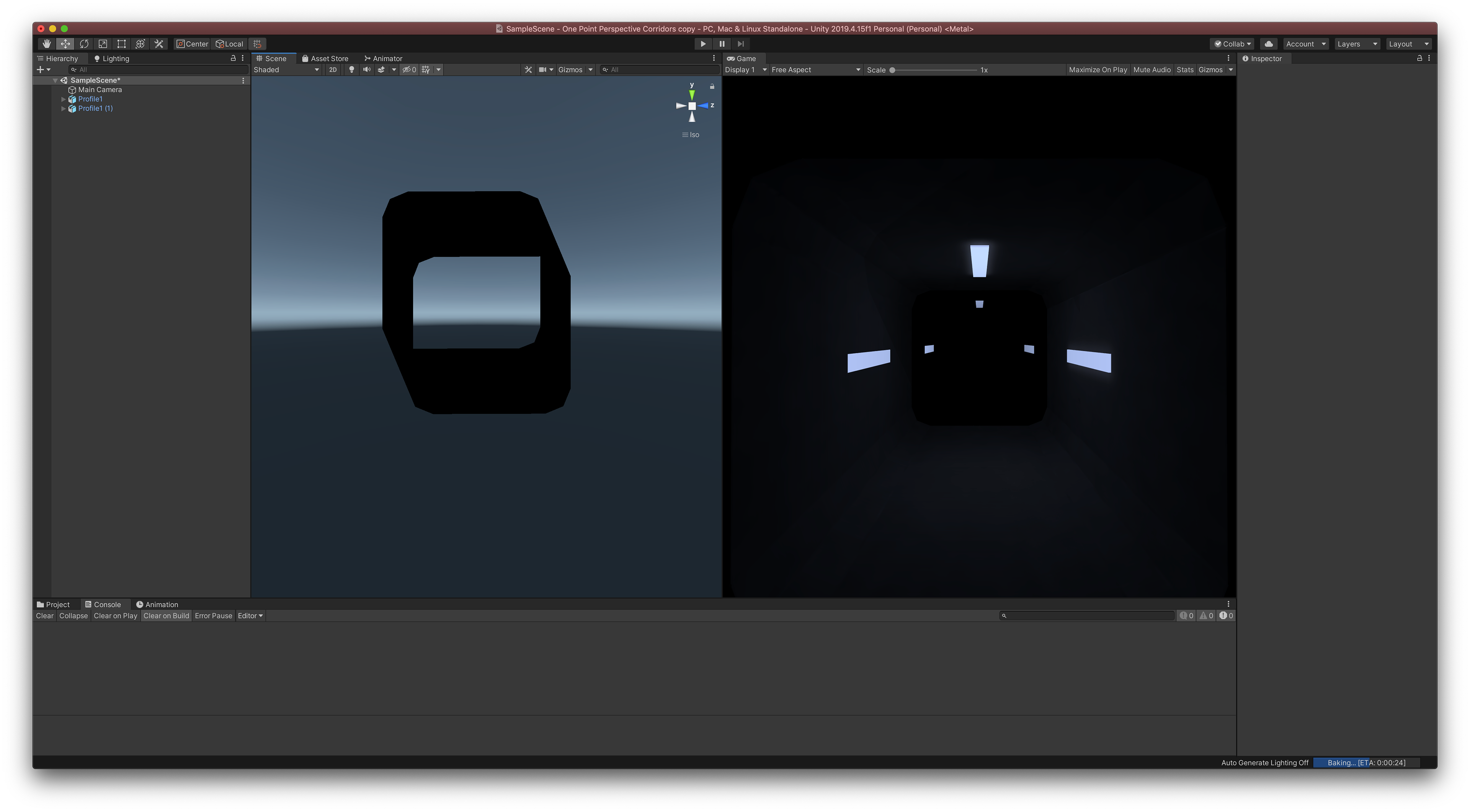Select the Rotate tool

[84, 44]
